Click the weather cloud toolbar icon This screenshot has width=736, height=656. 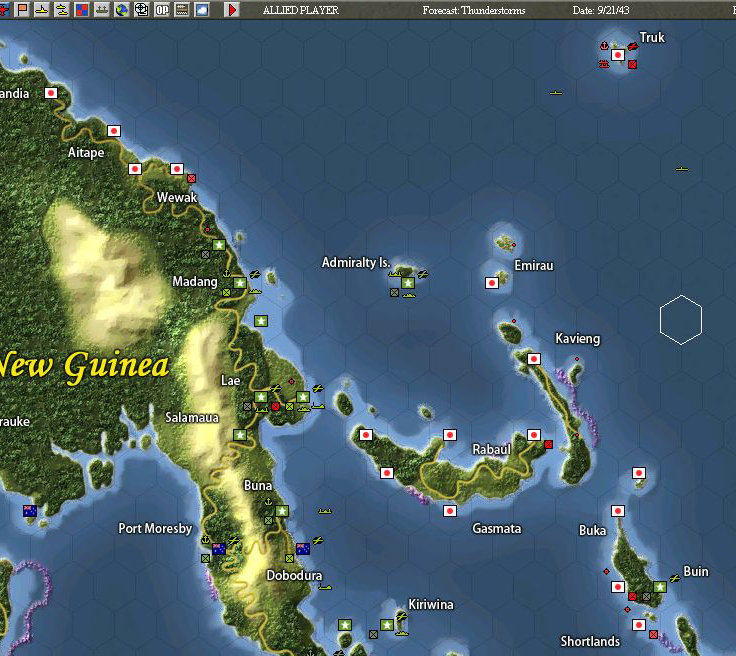click(x=202, y=9)
